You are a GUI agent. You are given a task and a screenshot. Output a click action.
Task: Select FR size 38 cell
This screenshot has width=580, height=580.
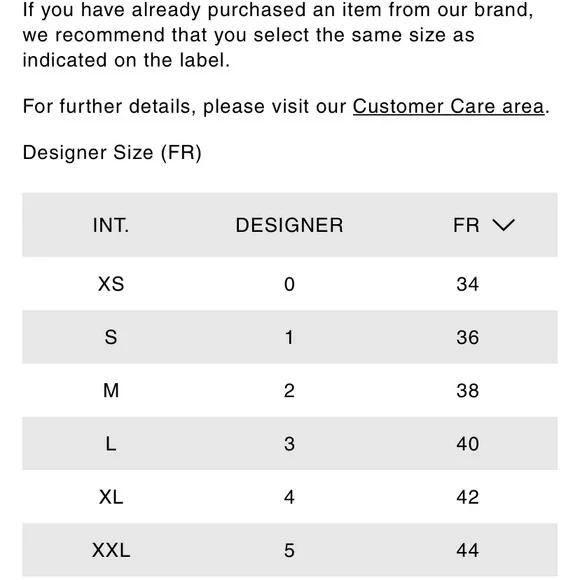pyautogui.click(x=468, y=391)
